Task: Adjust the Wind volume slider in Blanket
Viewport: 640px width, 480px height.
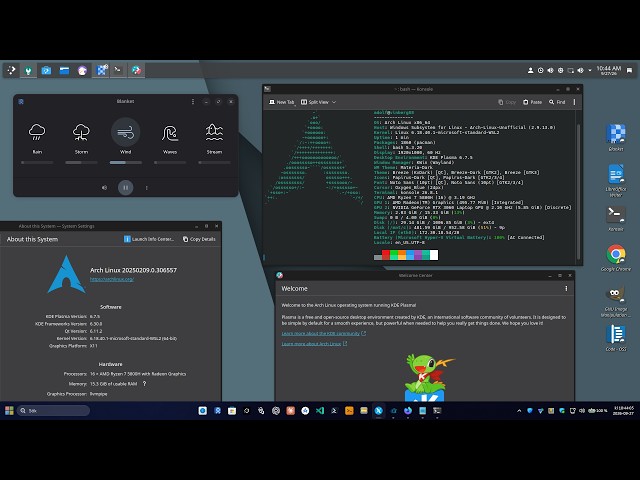Action: click(x=126, y=162)
